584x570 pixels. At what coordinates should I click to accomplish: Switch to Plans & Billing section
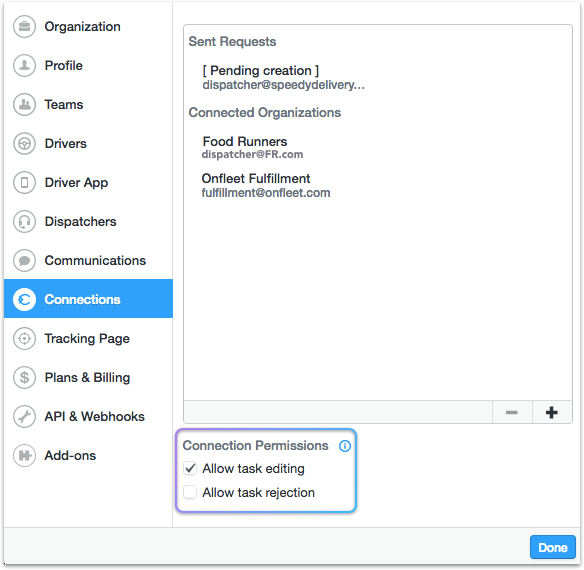(88, 377)
